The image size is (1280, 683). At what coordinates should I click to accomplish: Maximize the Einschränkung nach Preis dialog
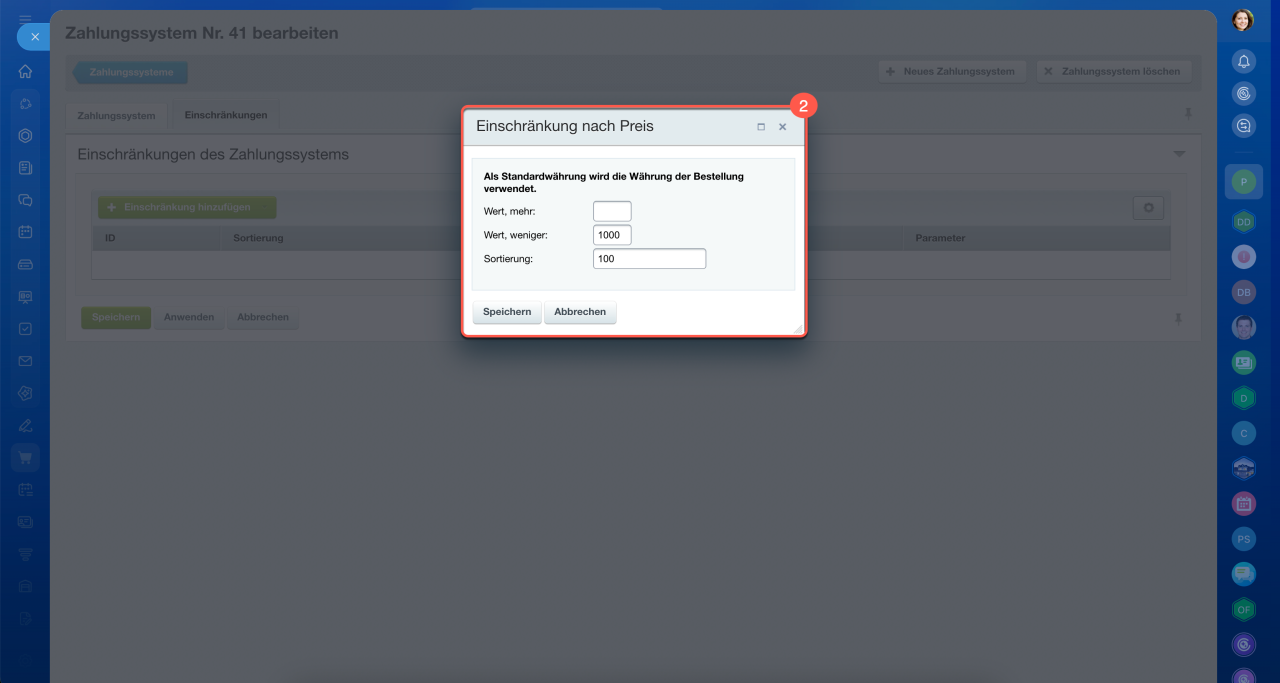pos(761,127)
